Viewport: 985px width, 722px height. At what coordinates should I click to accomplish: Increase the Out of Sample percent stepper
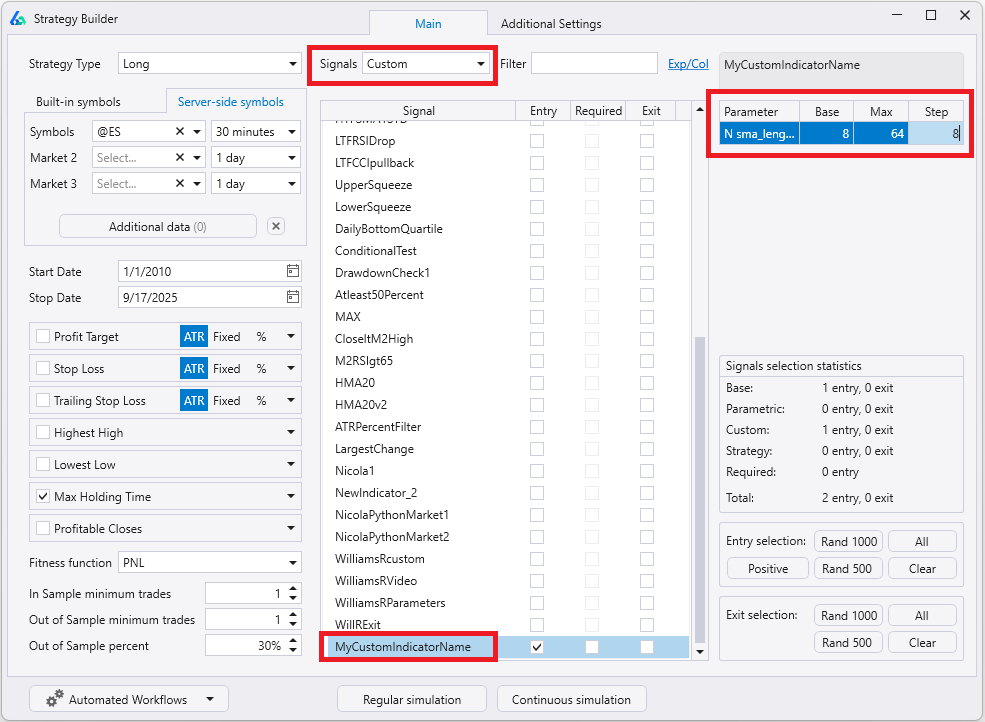pos(293,641)
